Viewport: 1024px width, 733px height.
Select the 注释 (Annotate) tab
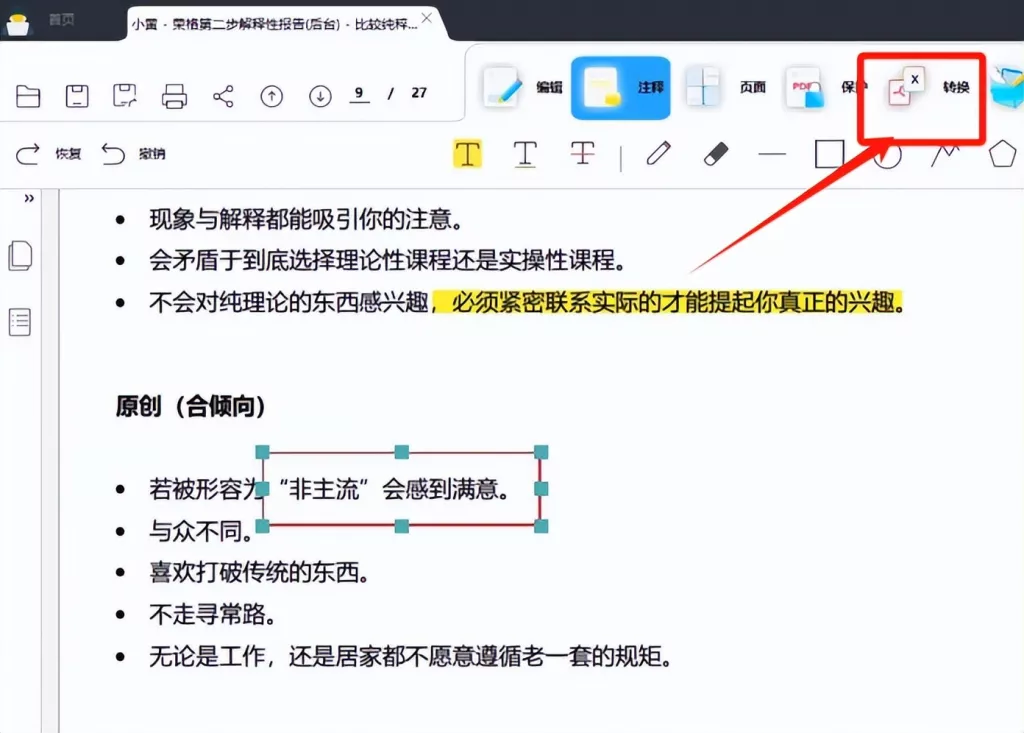[x=620, y=88]
